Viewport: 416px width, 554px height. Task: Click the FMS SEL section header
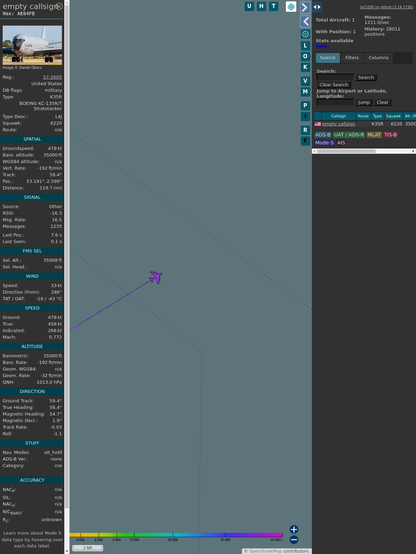click(x=32, y=251)
